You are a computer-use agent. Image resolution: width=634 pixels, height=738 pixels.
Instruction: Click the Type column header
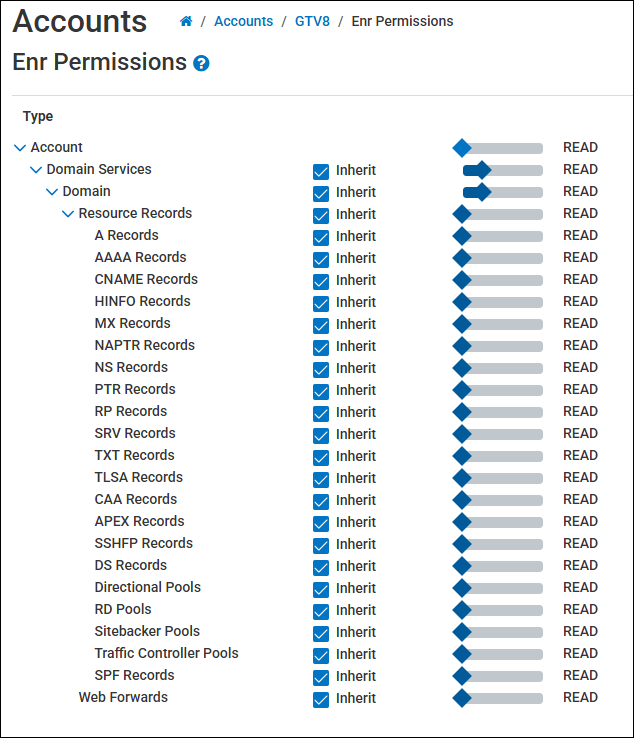click(38, 116)
